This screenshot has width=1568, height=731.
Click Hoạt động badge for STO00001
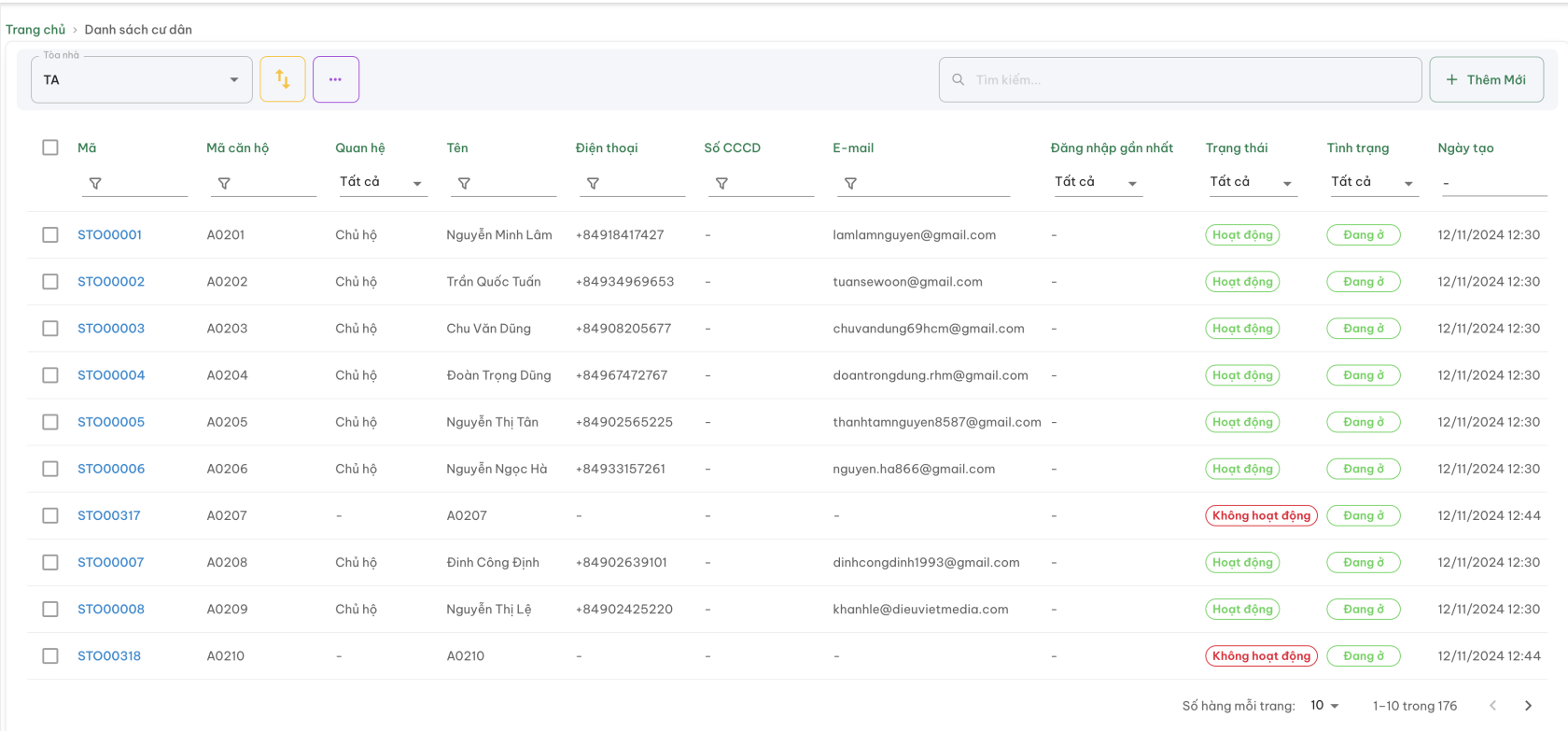(1242, 235)
